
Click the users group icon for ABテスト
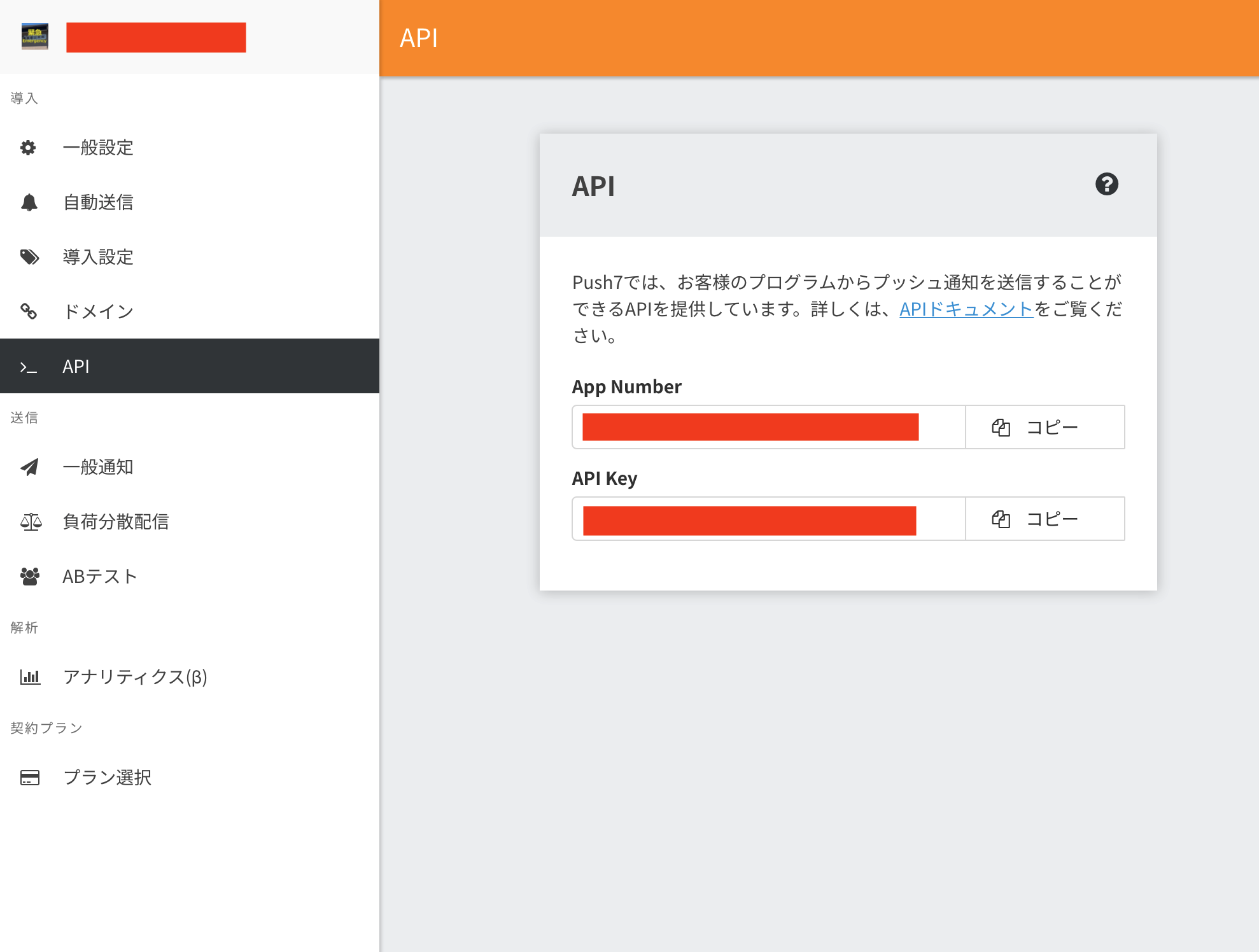point(29,577)
